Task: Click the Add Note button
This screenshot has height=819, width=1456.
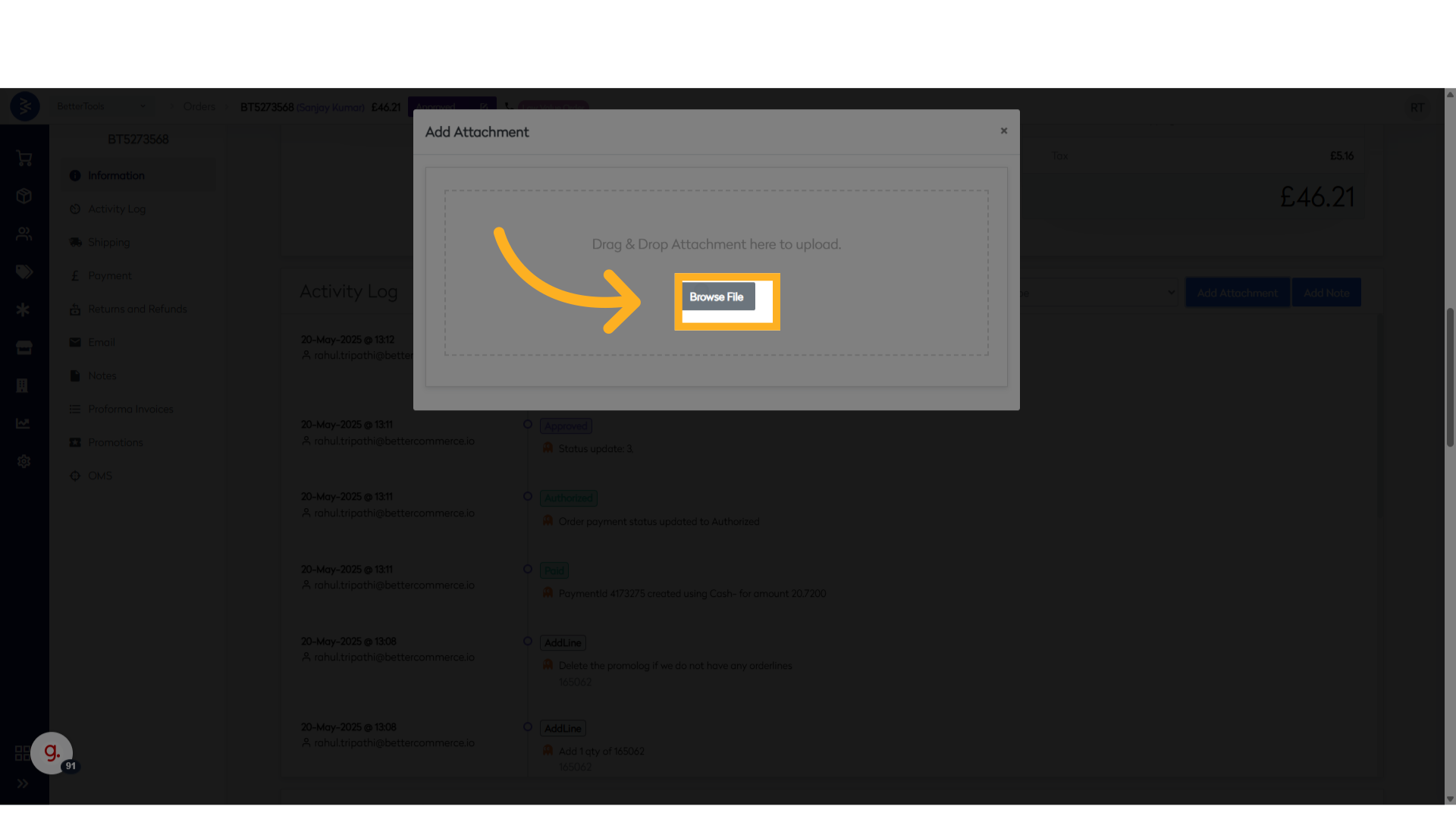Action: coord(1326,293)
